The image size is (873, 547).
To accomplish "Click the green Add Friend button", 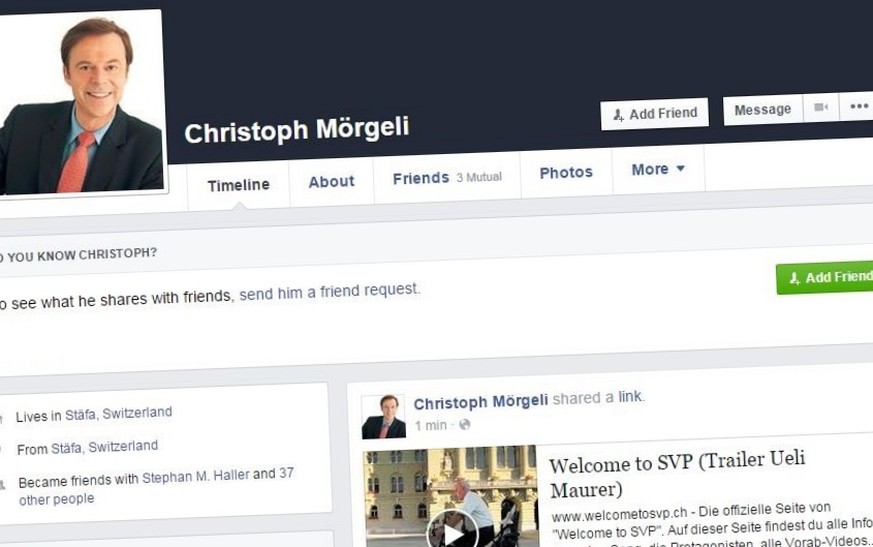I will pyautogui.click(x=825, y=277).
